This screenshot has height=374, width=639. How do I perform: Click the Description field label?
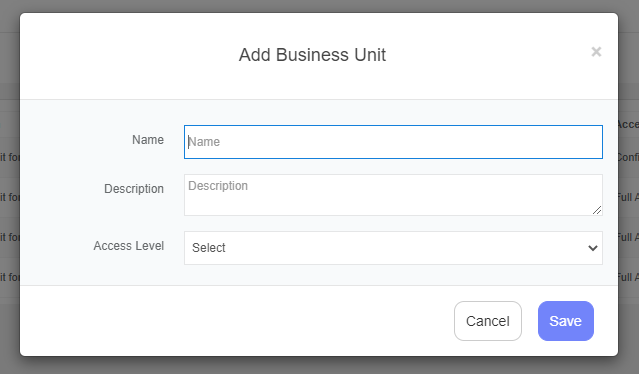pyautogui.click(x=134, y=189)
